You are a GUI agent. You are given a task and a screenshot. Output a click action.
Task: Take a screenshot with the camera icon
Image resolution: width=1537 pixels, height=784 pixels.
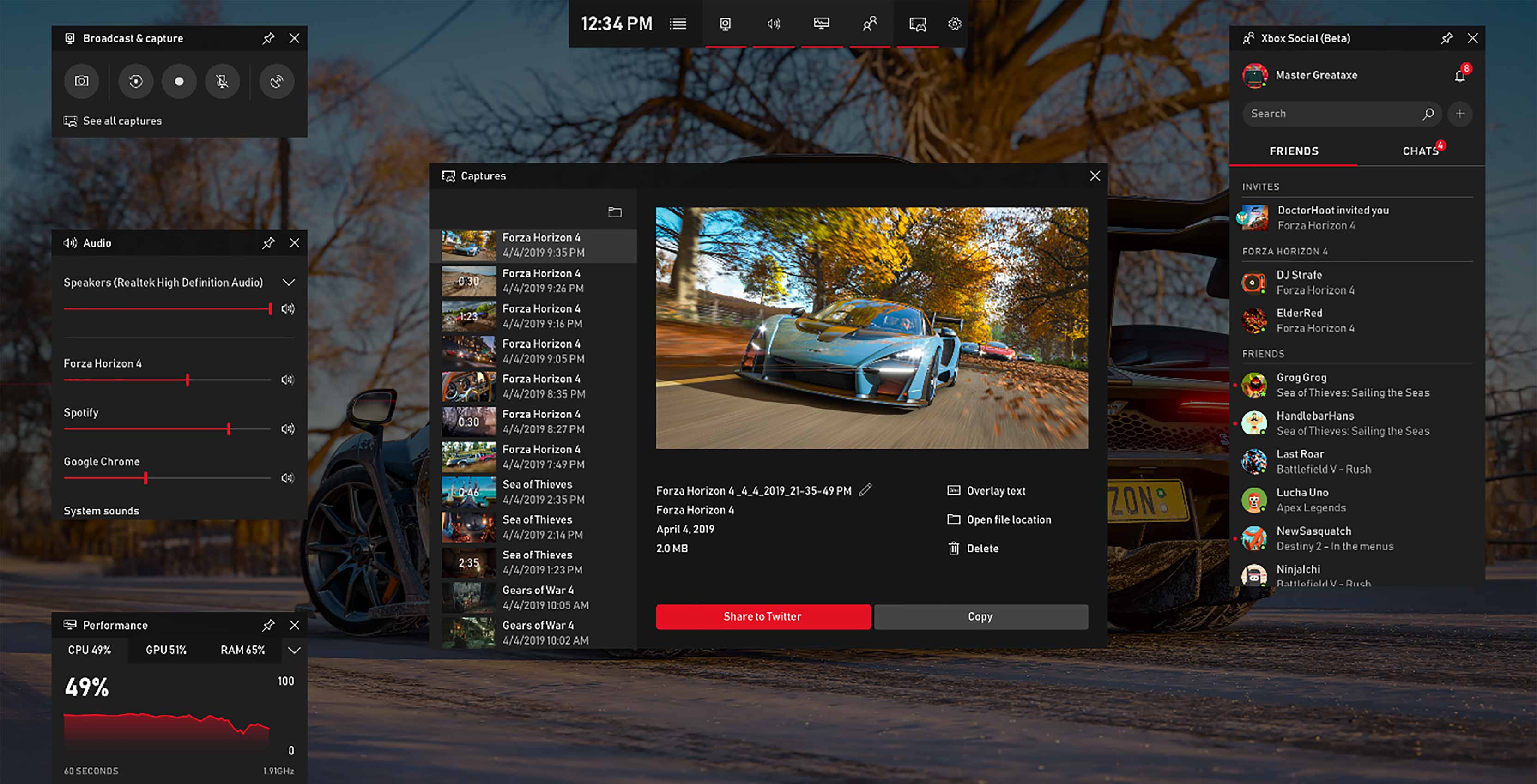(x=82, y=81)
